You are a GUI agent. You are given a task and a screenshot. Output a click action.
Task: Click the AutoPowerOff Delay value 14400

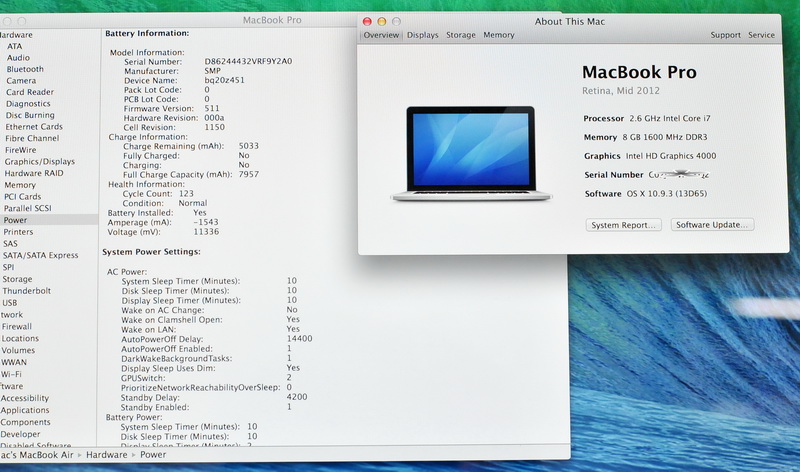[299, 339]
